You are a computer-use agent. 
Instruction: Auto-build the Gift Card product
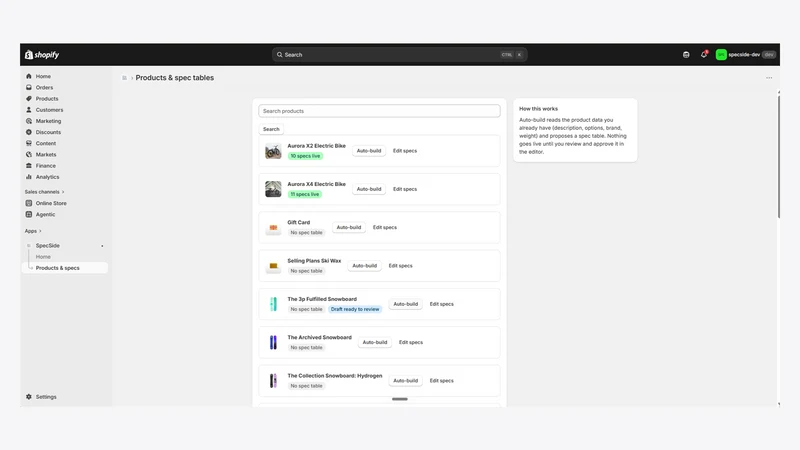(349, 228)
